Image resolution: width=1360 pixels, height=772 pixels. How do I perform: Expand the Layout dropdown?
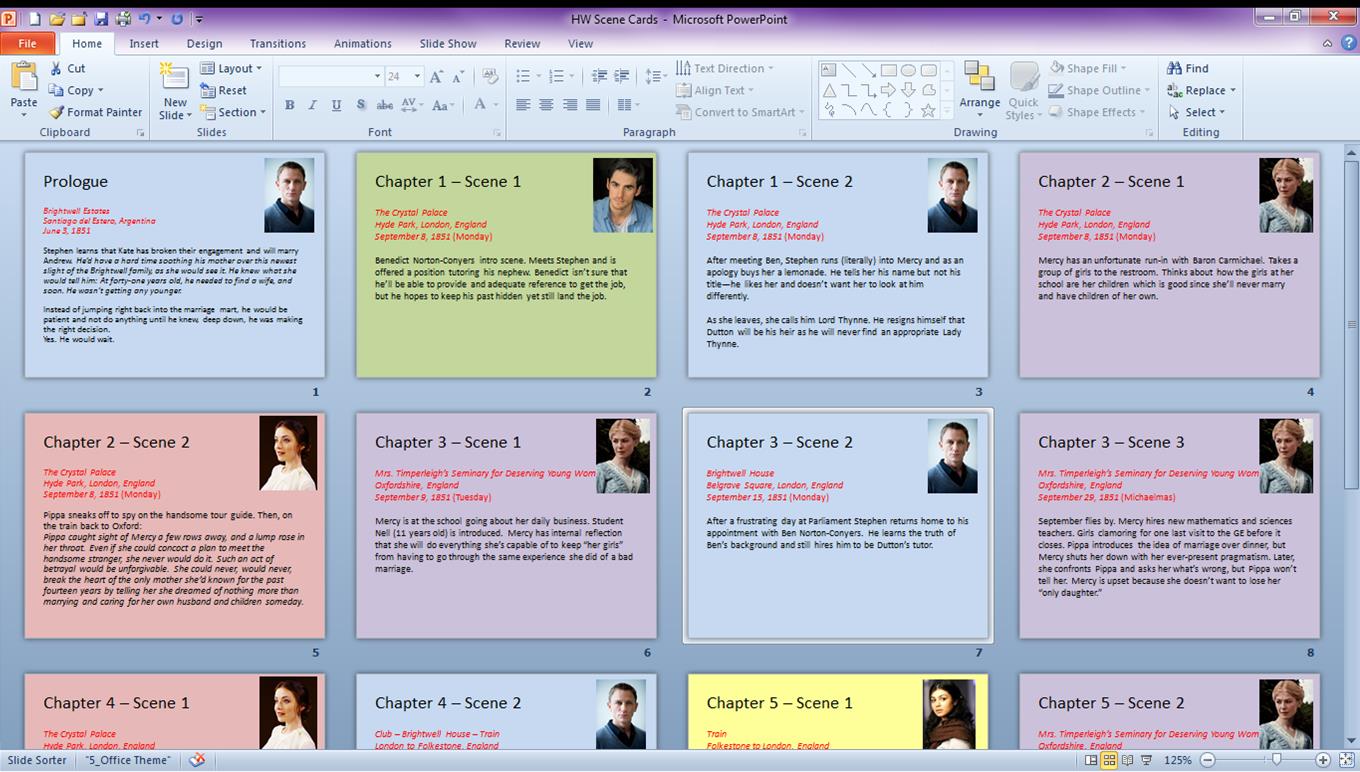click(231, 68)
